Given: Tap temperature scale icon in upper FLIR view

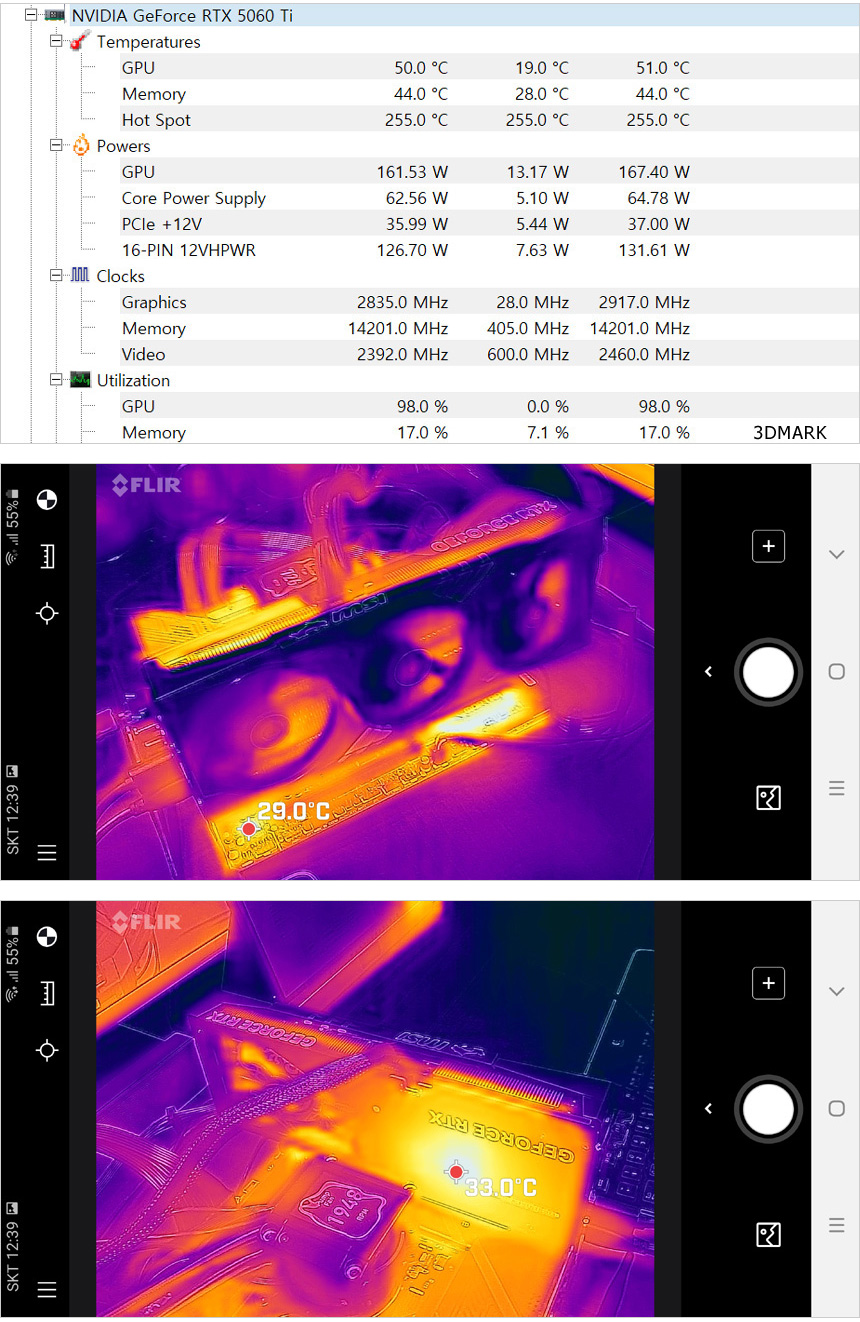Looking at the screenshot, I should click(x=47, y=557).
